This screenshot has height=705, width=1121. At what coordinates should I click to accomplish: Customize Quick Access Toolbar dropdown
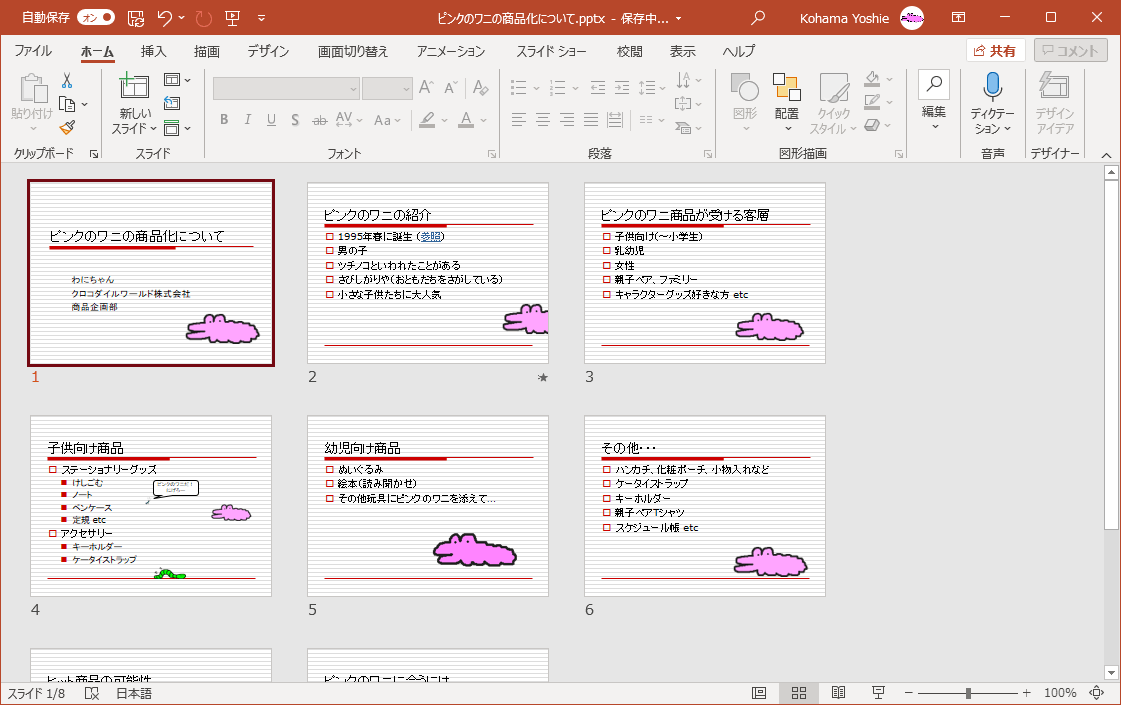pyautogui.click(x=262, y=18)
